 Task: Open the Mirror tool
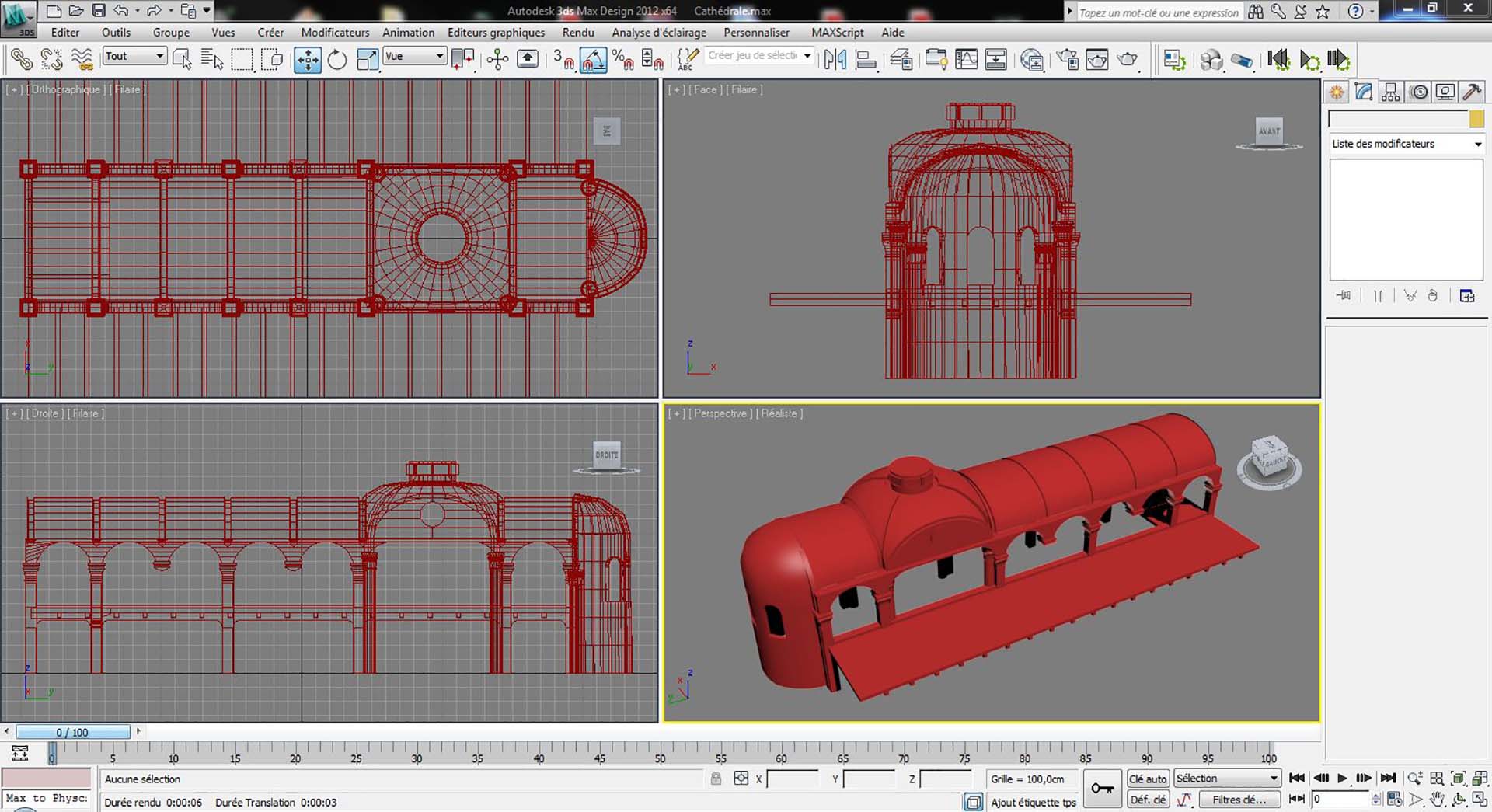pyautogui.click(x=835, y=60)
